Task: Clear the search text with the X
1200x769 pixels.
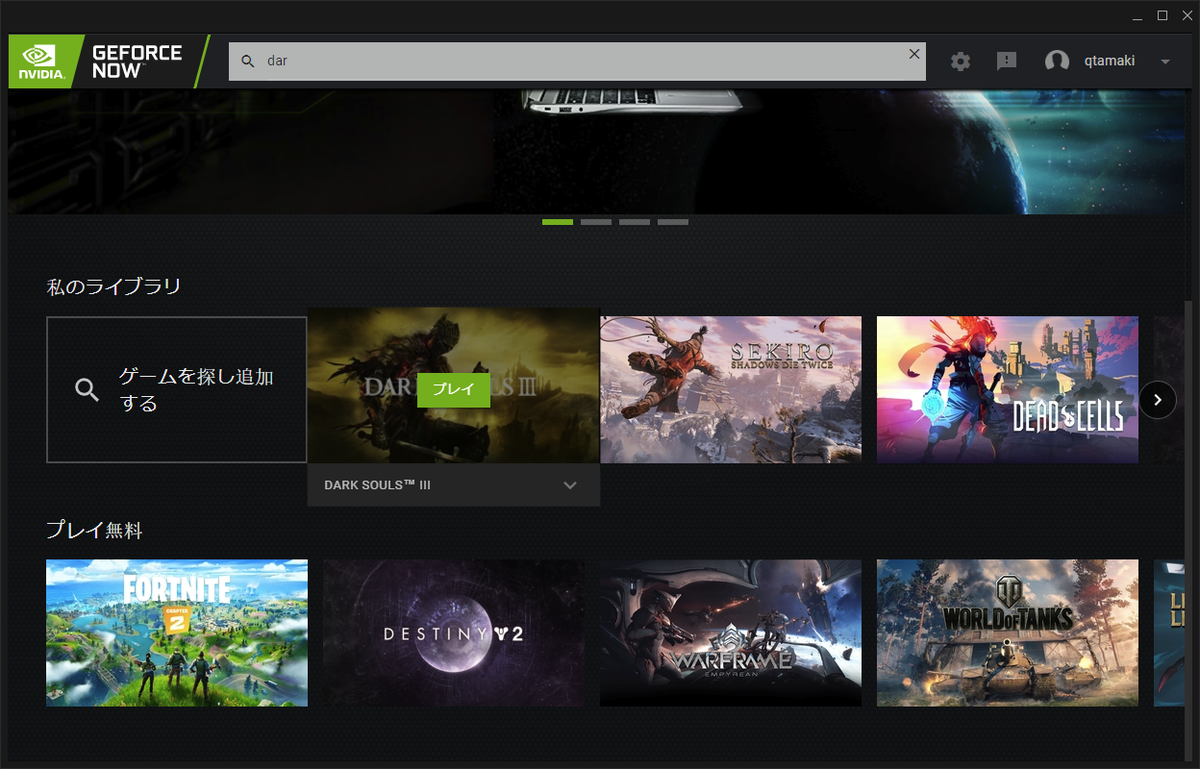Action: pyautogui.click(x=914, y=54)
